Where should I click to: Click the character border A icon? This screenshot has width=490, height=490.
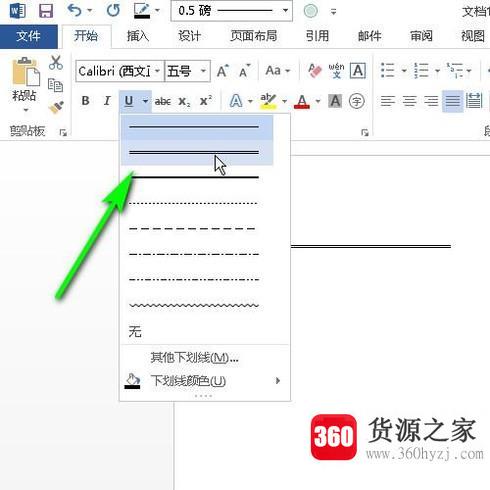tap(358, 71)
